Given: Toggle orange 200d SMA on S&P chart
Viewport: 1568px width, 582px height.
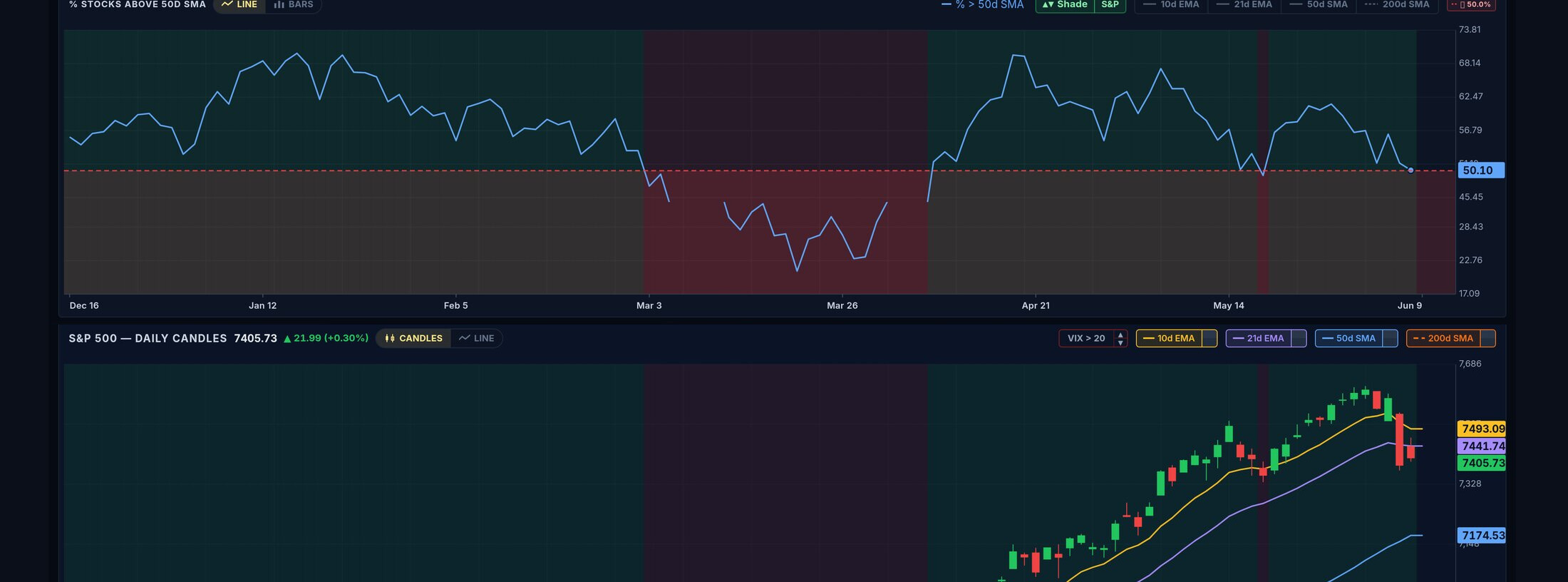Looking at the screenshot, I should click(x=1443, y=338).
